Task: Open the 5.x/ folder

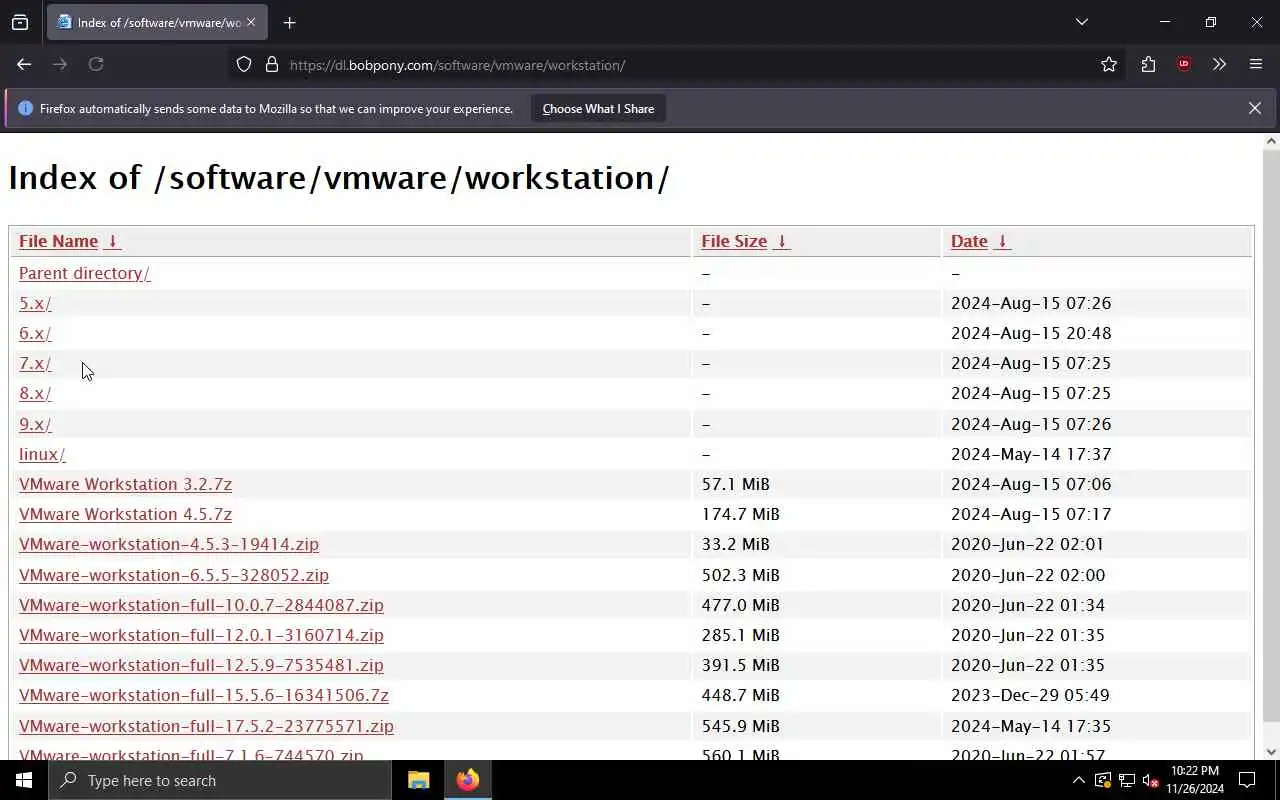Action: point(35,303)
